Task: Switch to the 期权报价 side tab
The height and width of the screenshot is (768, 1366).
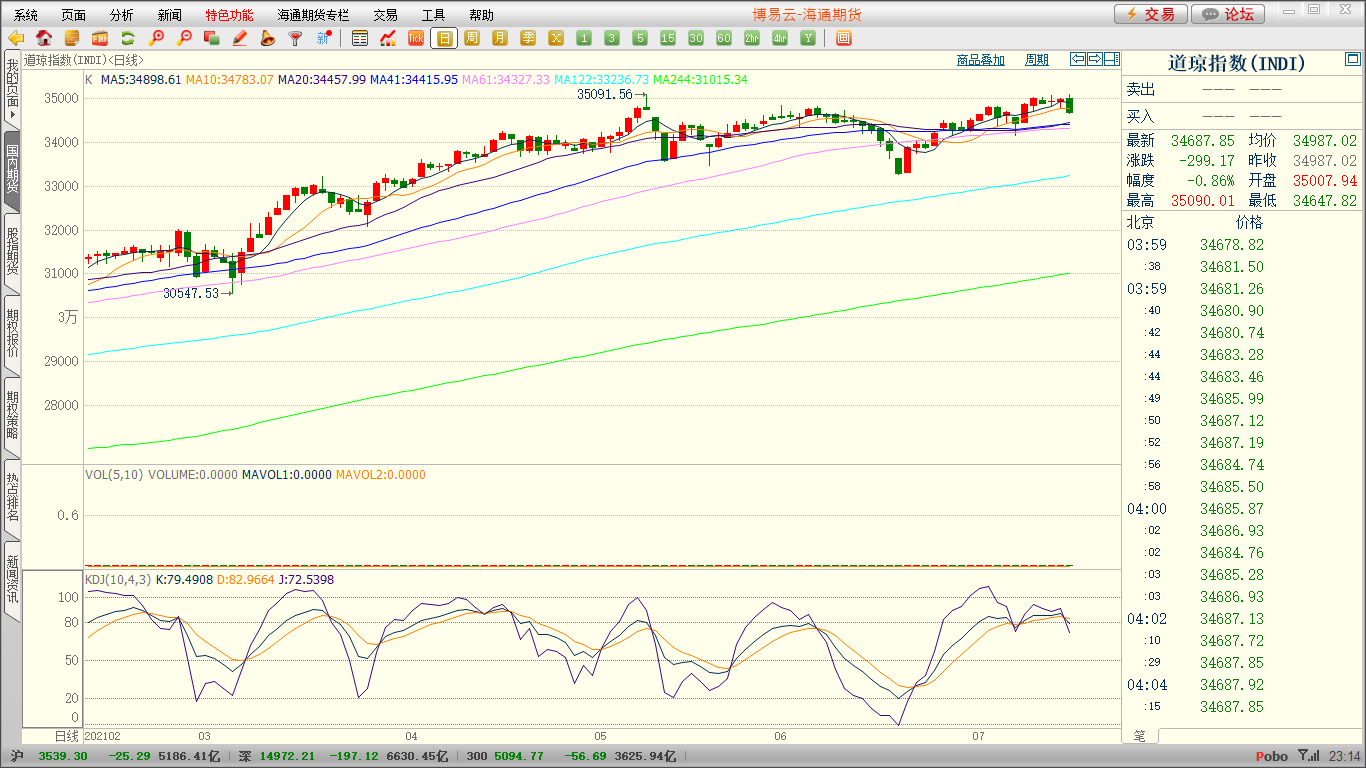Action: click(x=12, y=333)
